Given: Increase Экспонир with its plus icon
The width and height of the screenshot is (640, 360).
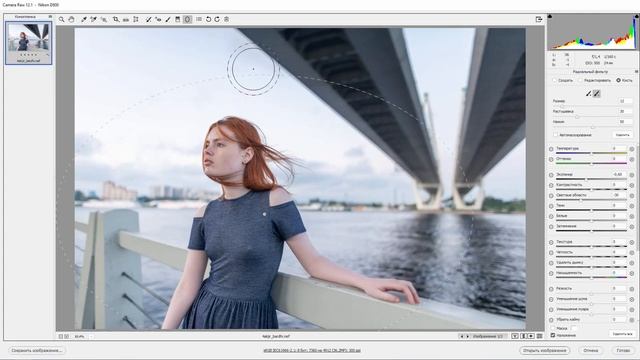Looking at the screenshot, I should (x=632, y=175).
